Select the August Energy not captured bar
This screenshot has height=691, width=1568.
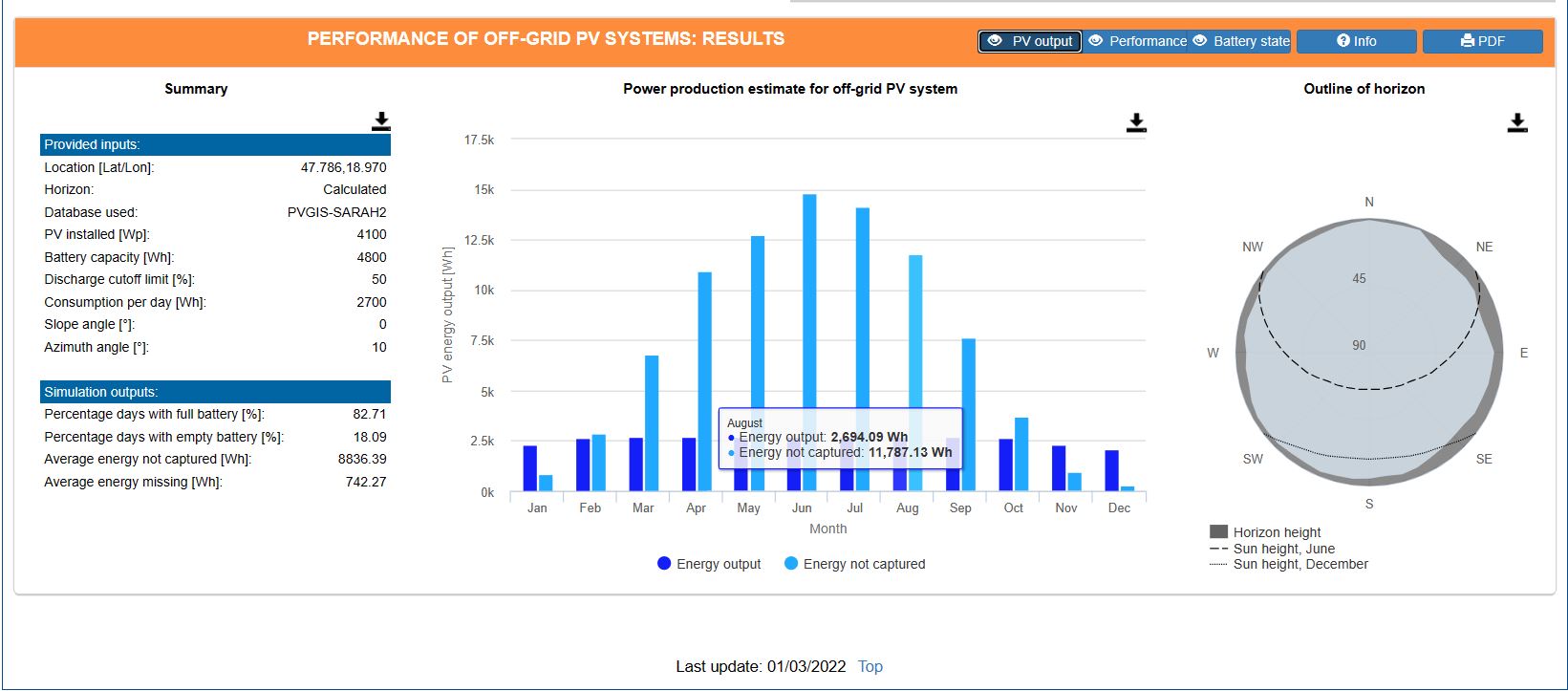[x=915, y=332]
